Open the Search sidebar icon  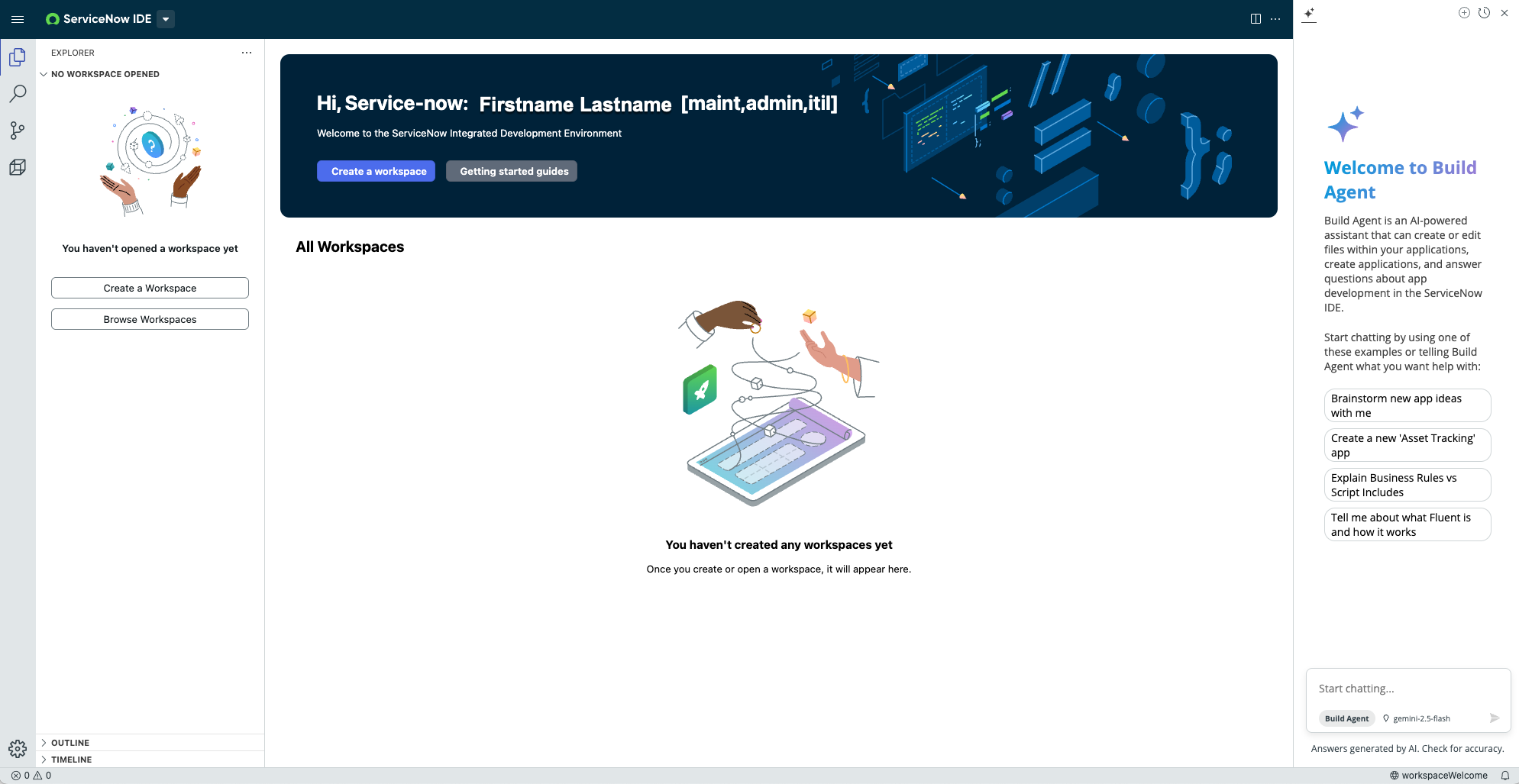point(18,93)
